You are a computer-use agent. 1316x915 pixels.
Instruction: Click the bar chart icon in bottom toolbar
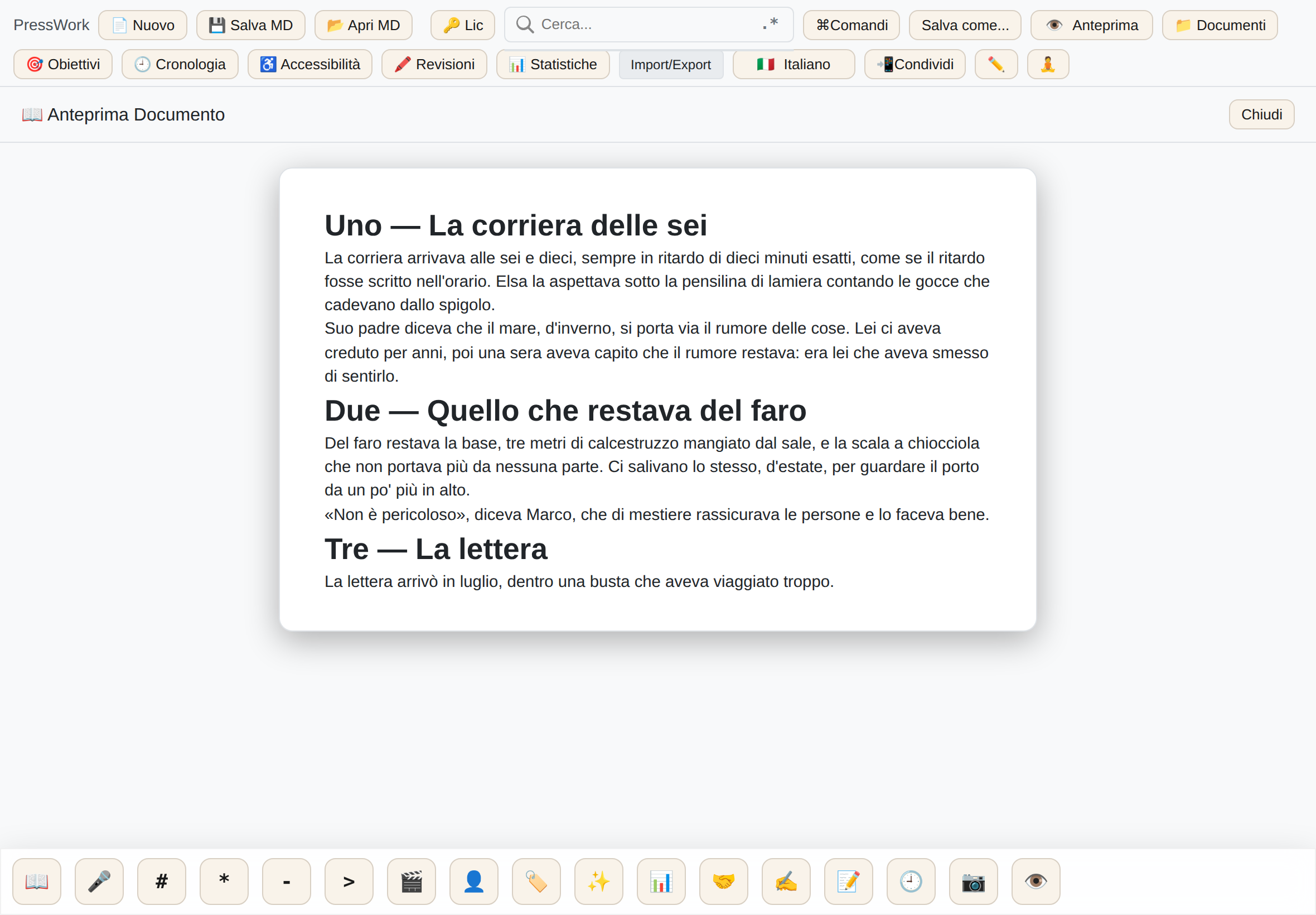pos(661,881)
